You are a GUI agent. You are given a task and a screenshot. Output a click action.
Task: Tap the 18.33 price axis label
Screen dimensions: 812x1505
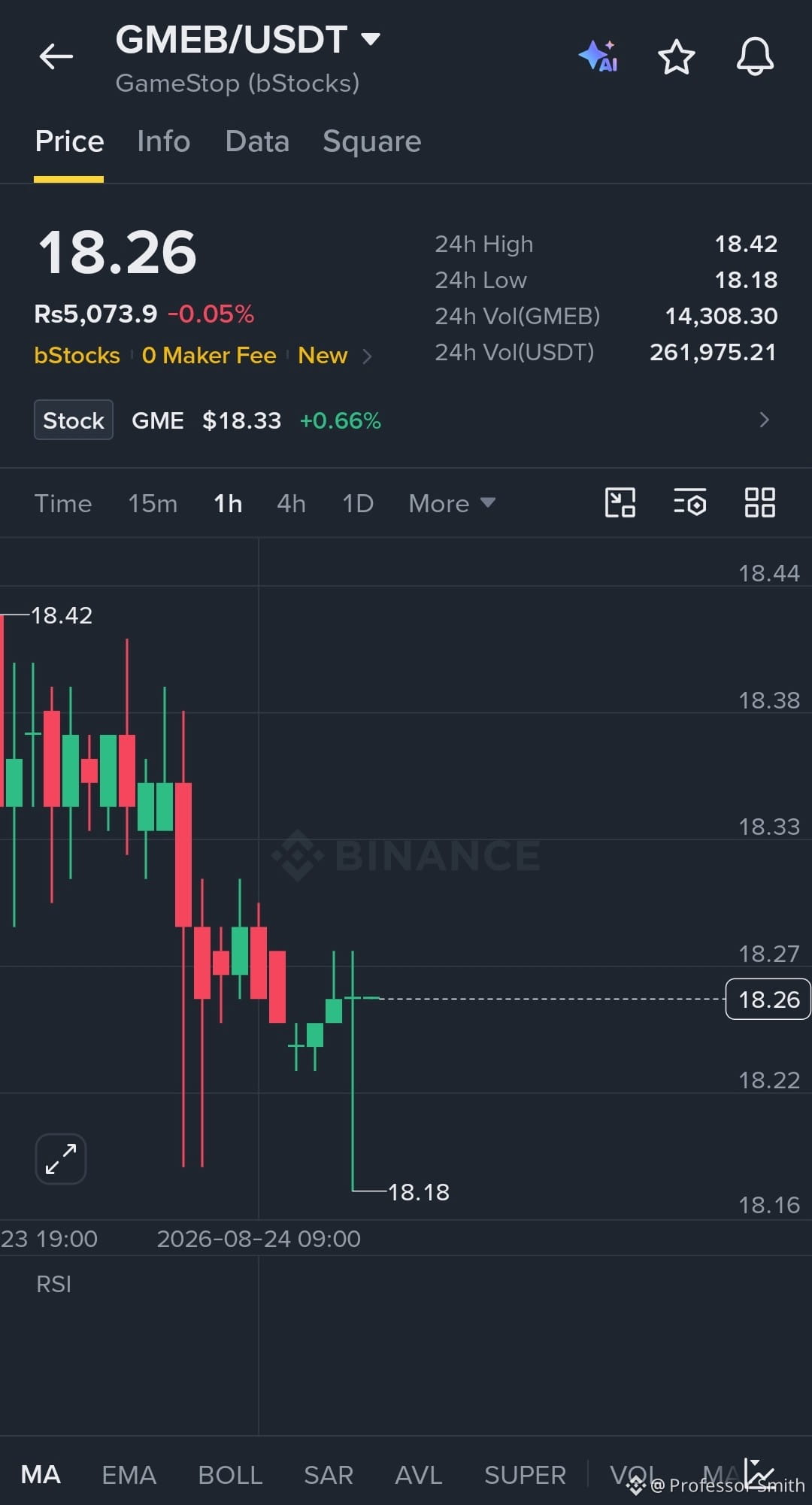[769, 827]
